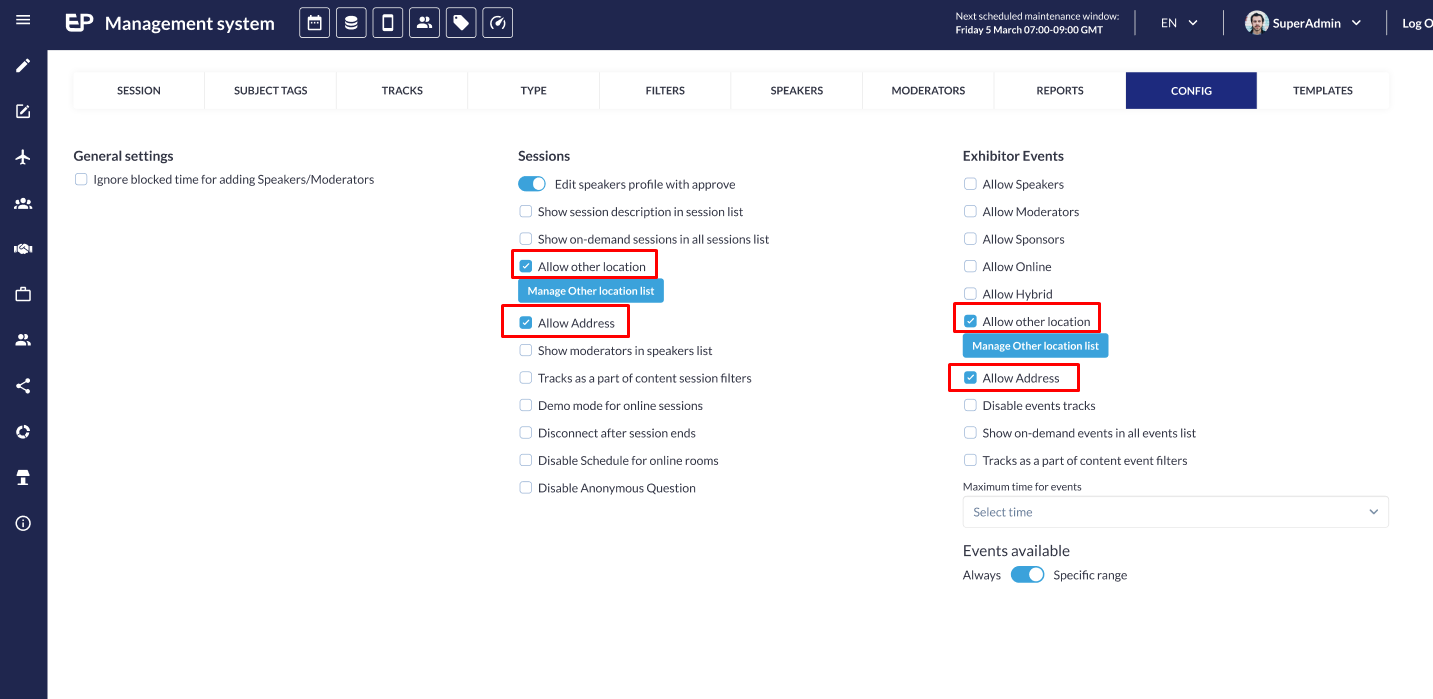
Task: Click the speedometer dashboard icon
Action: (x=498, y=23)
